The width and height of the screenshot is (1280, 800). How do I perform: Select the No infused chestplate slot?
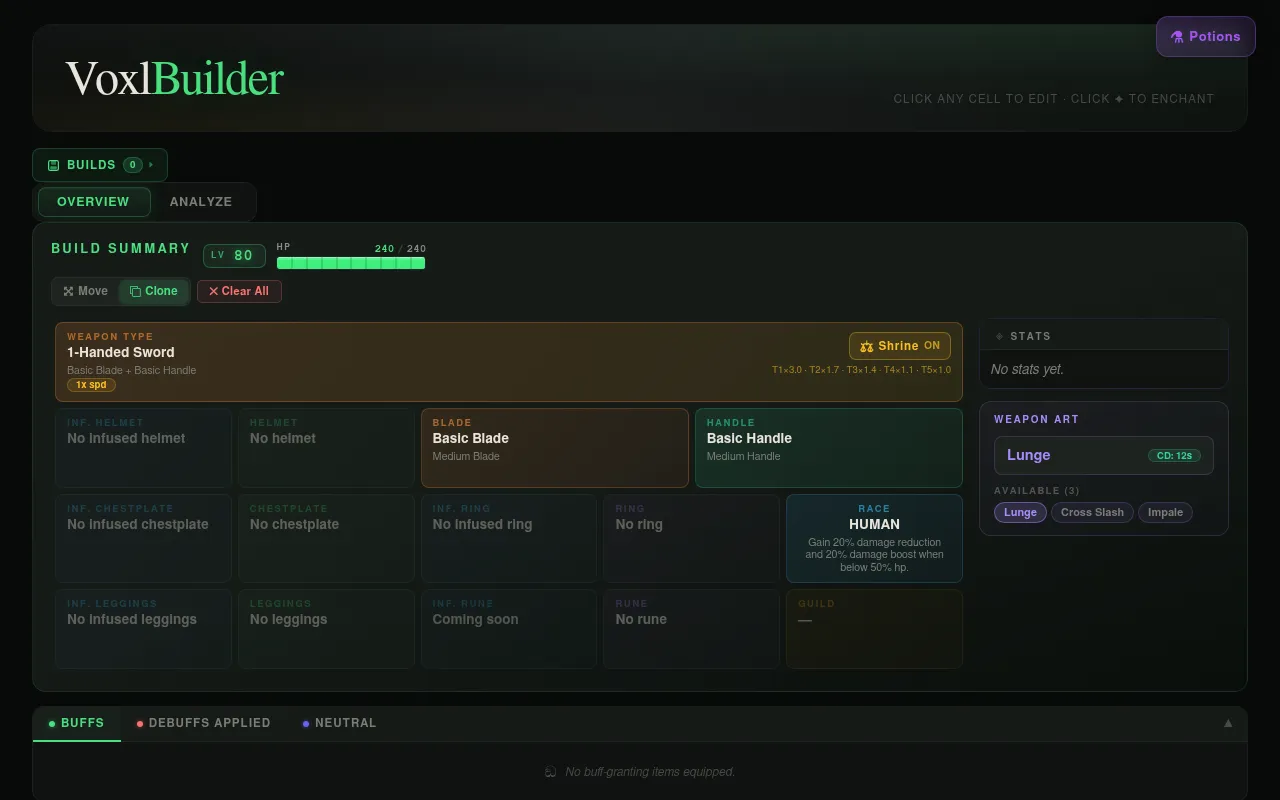[x=143, y=538]
